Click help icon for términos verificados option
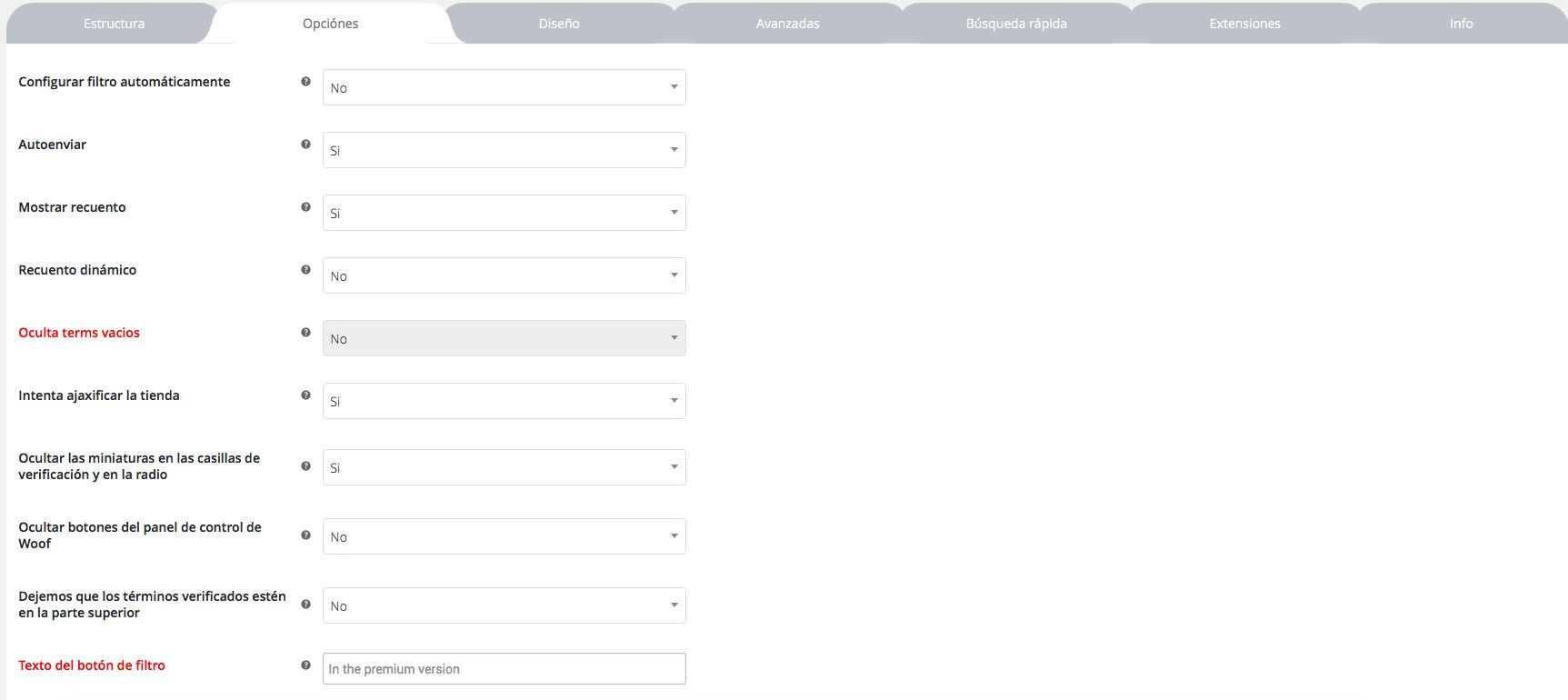This screenshot has width=1568, height=700. coord(305,605)
